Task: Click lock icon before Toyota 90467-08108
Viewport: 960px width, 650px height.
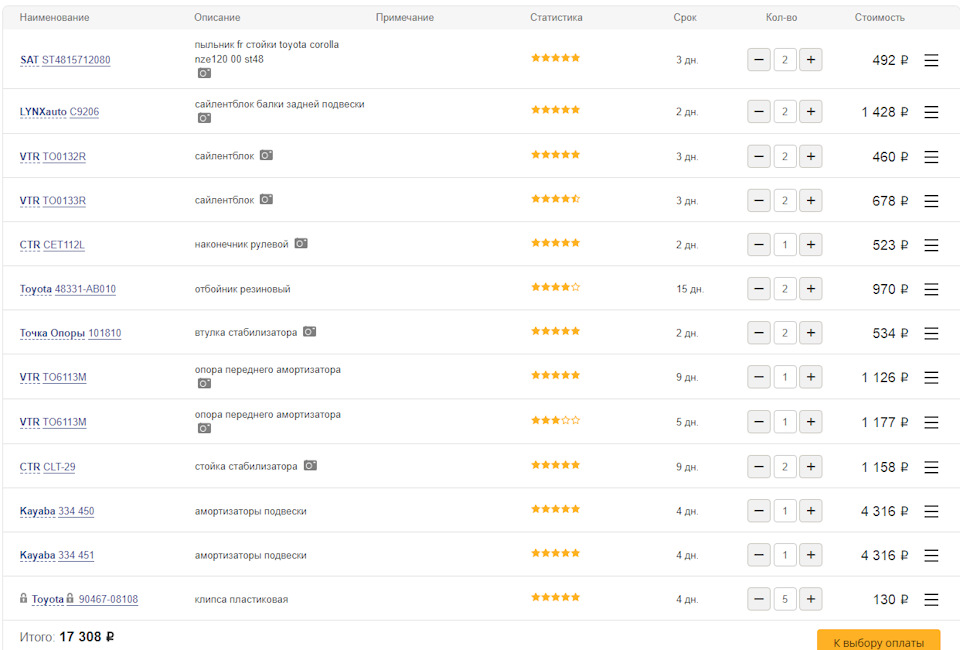Action: (23, 598)
